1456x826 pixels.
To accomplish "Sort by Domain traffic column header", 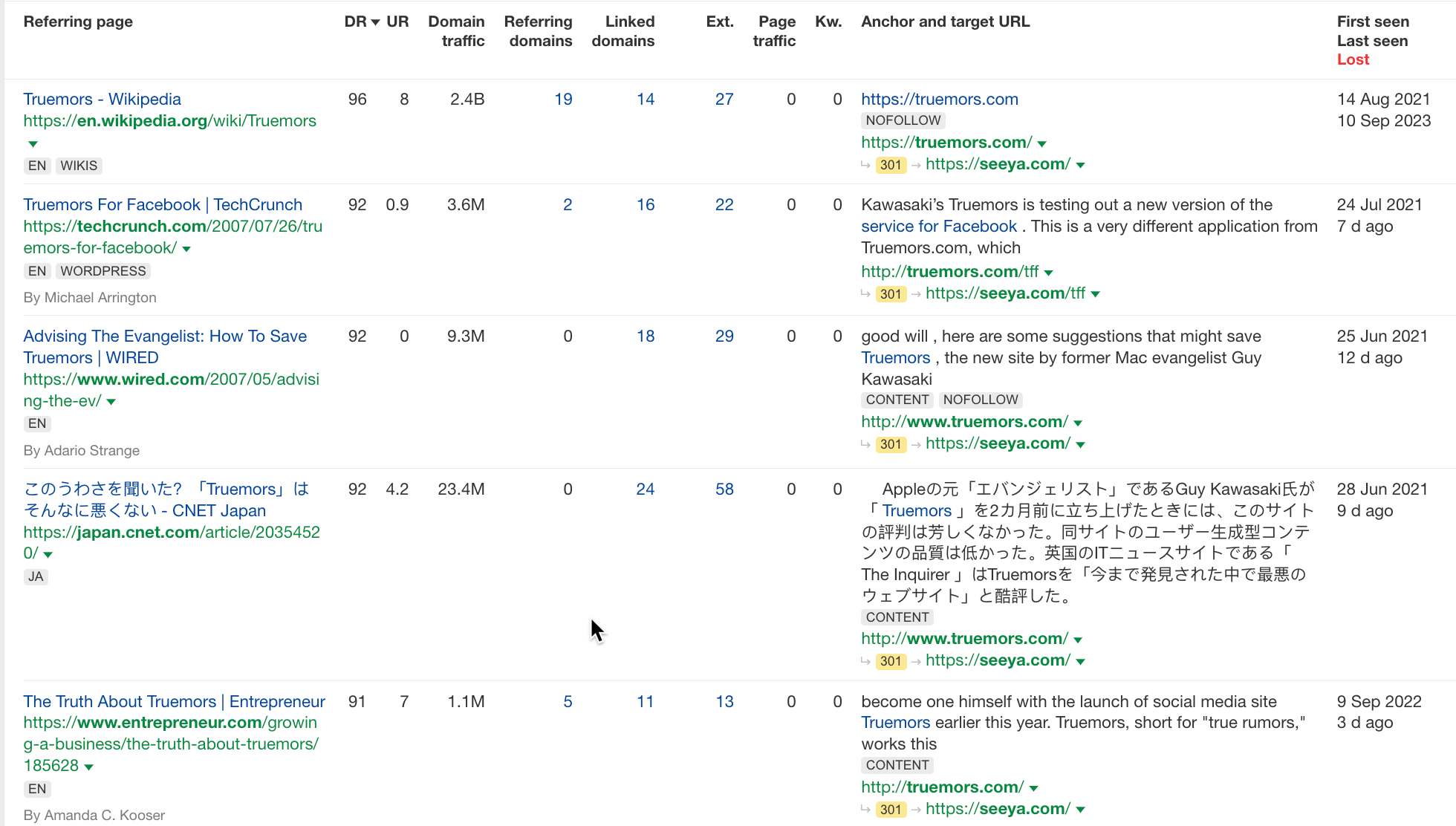I will click(x=456, y=31).
